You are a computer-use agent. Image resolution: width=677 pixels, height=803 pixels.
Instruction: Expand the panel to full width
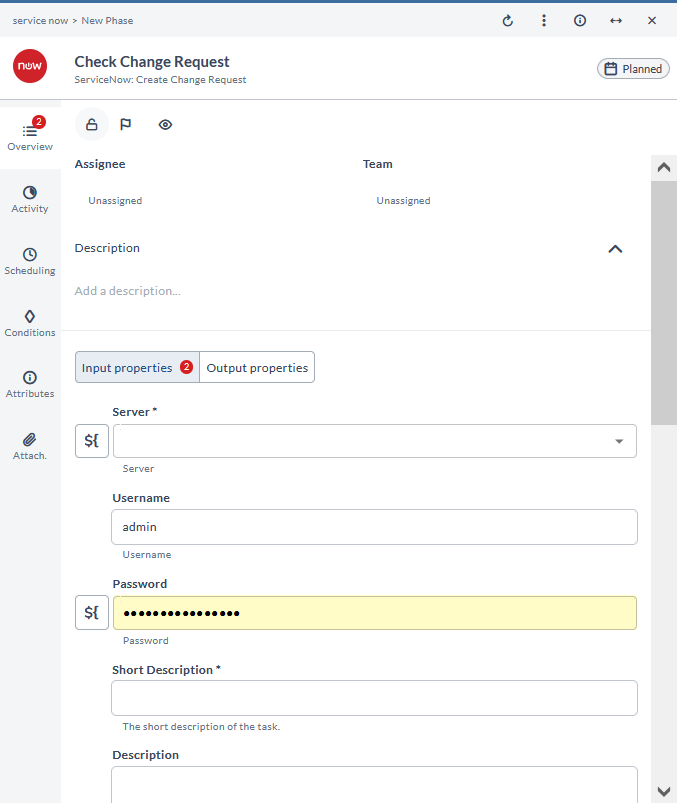click(x=615, y=20)
